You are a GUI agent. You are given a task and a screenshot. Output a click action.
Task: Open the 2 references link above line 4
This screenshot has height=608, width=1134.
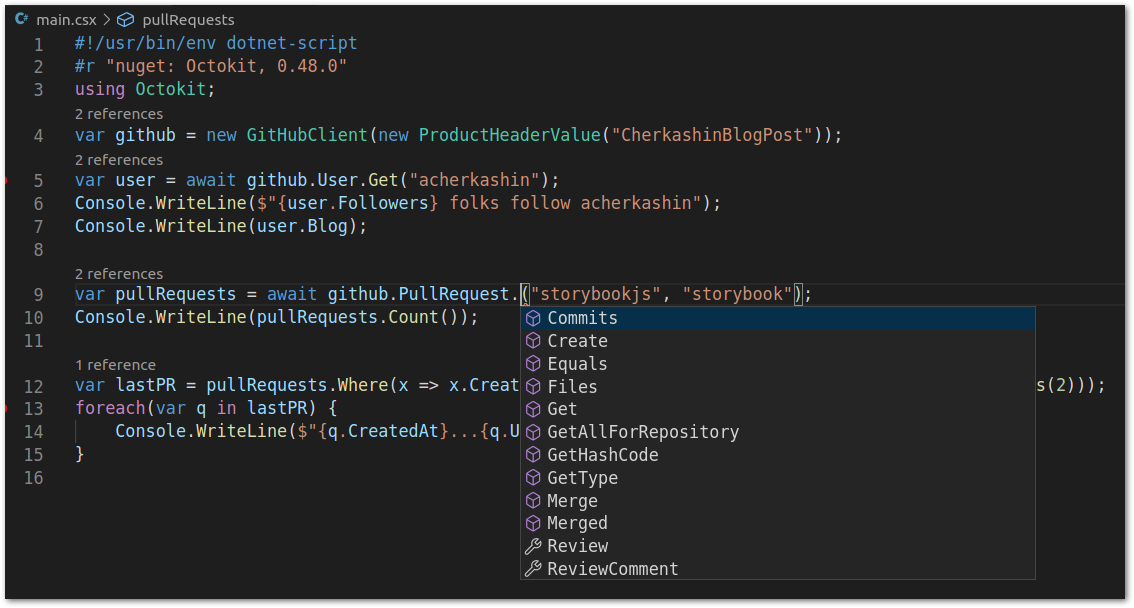pos(118,114)
